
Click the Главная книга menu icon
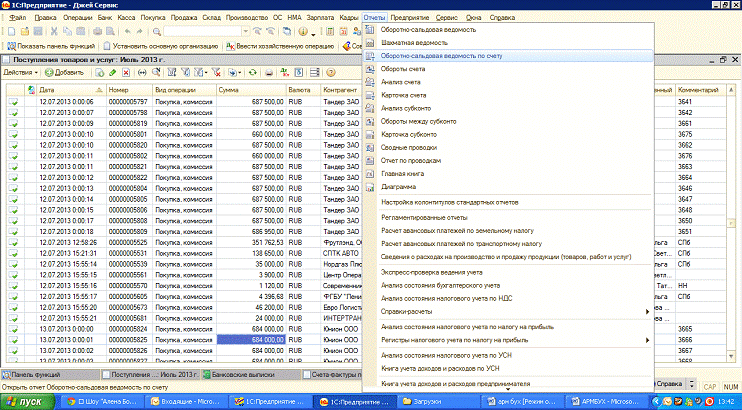(372, 173)
